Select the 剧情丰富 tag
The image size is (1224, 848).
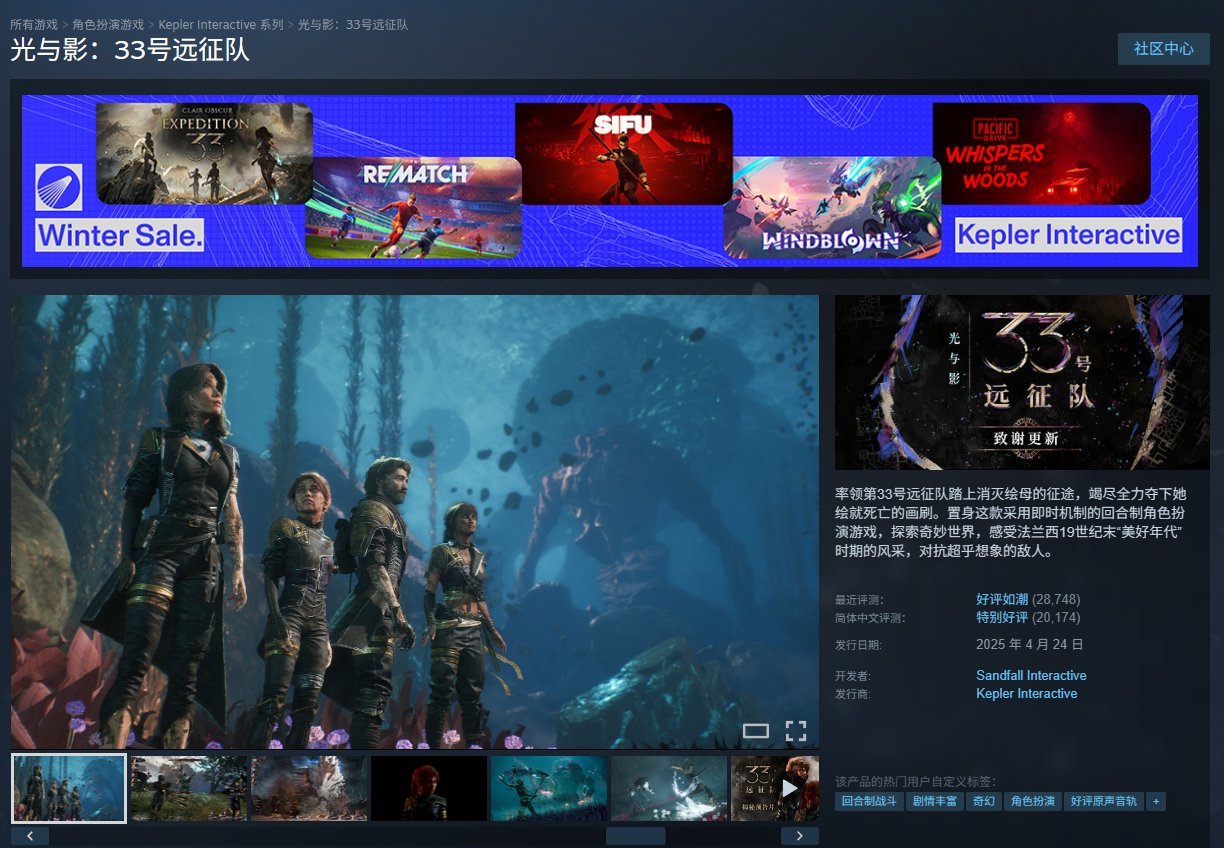click(x=933, y=802)
